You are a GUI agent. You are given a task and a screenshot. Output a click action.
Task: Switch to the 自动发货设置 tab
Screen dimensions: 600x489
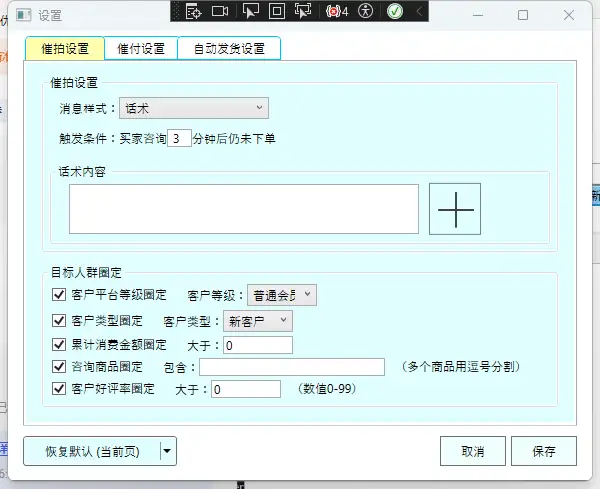point(229,48)
